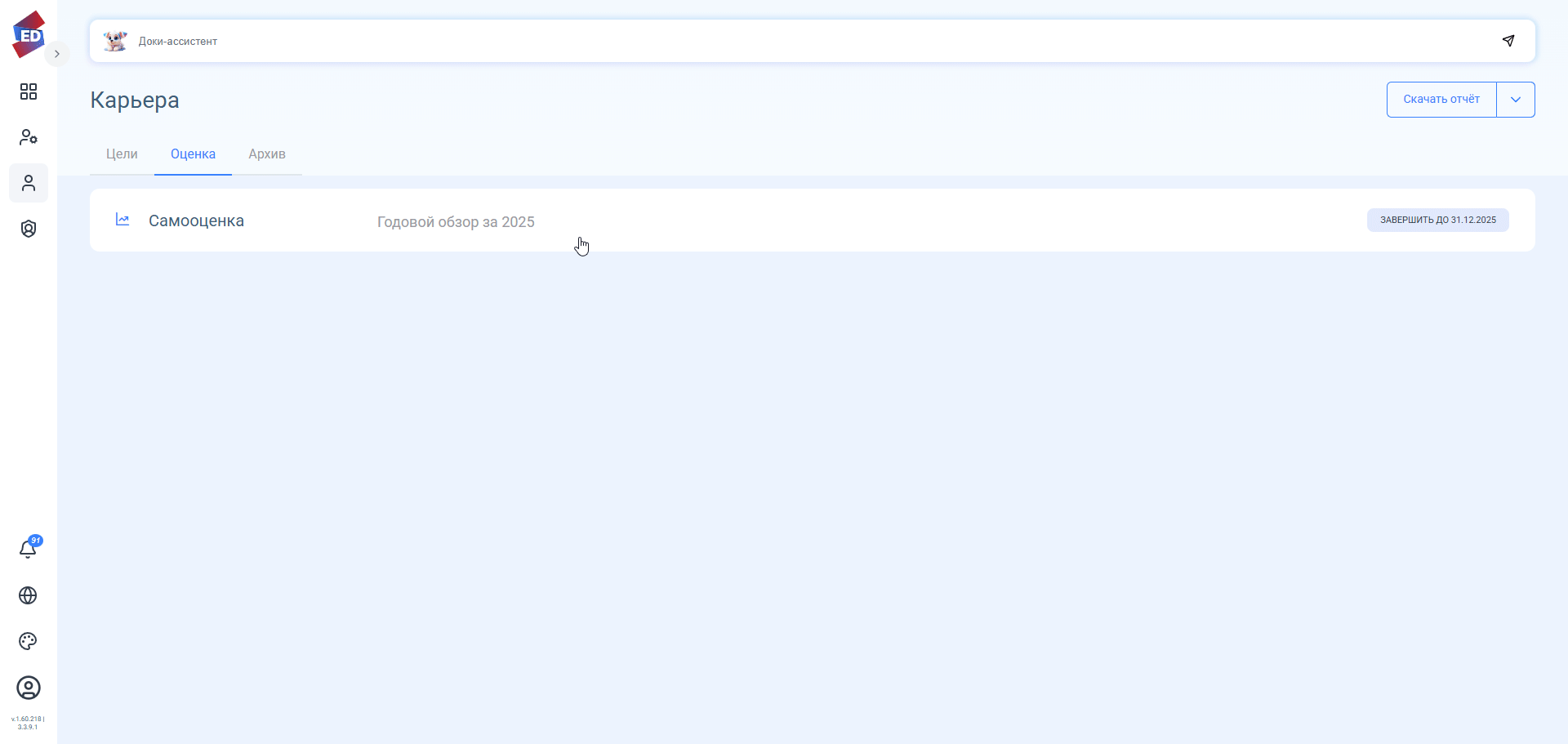The width and height of the screenshot is (1568, 744).
Task: Click the Завершить до 31.12.2025 badge
Action: click(x=1437, y=220)
